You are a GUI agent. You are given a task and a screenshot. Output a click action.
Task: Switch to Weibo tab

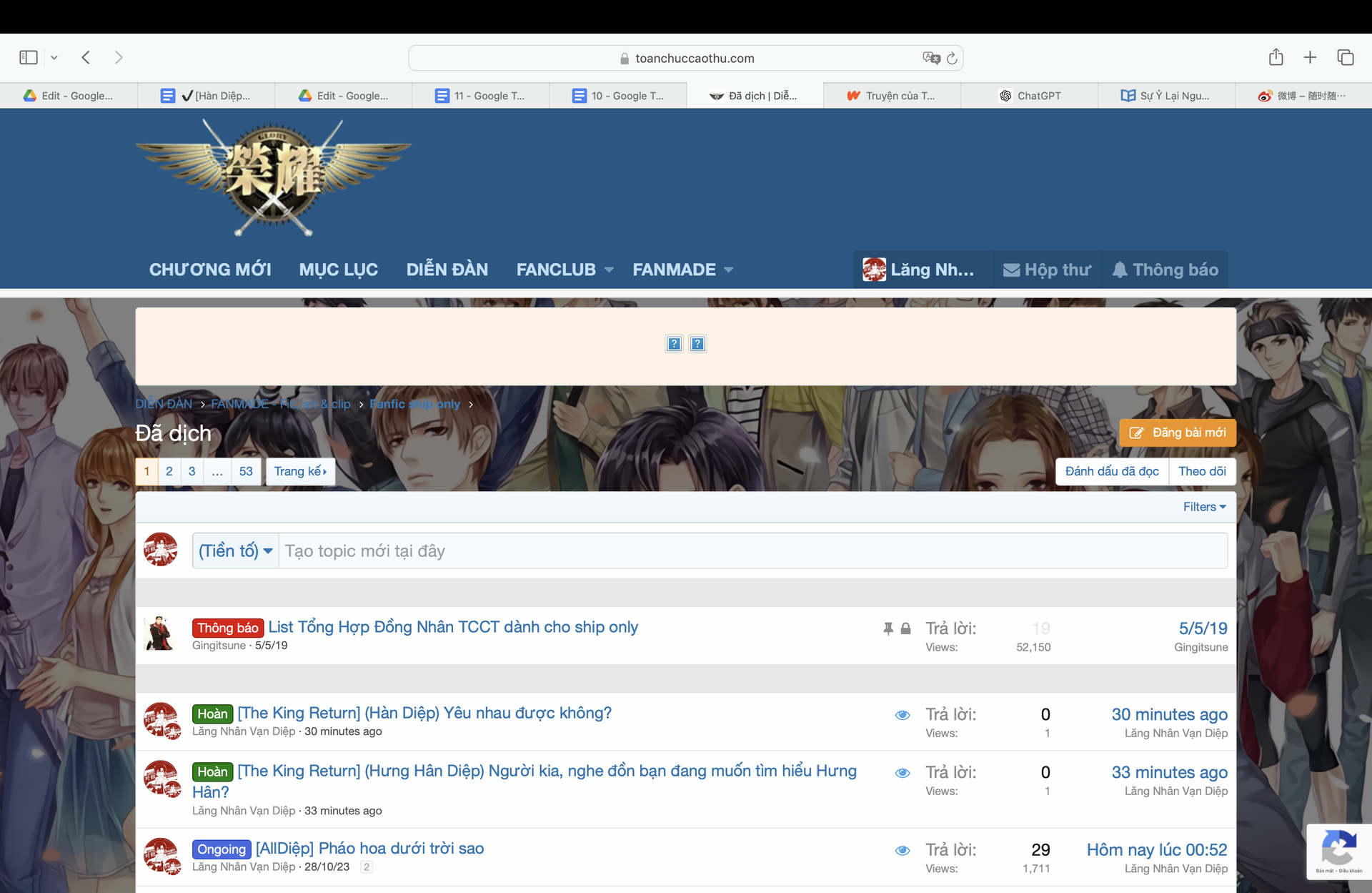[1303, 96]
